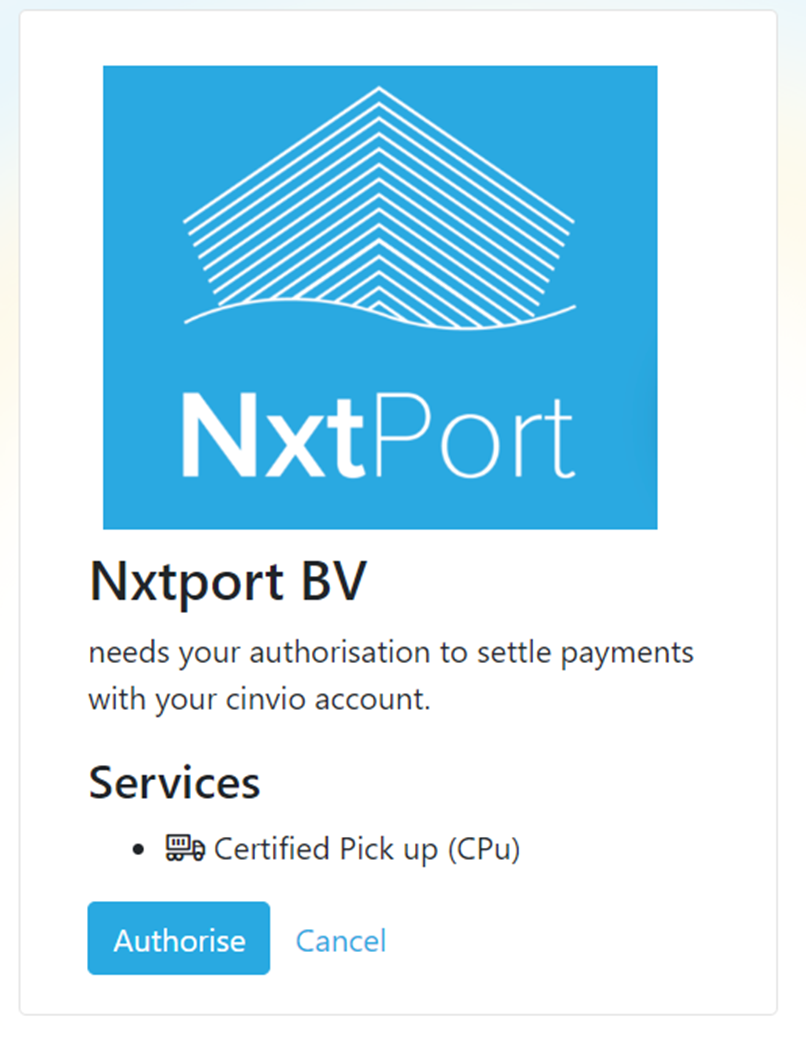The height and width of the screenshot is (1039, 806).
Task: Cancel the authorisation request
Action: (x=341, y=940)
